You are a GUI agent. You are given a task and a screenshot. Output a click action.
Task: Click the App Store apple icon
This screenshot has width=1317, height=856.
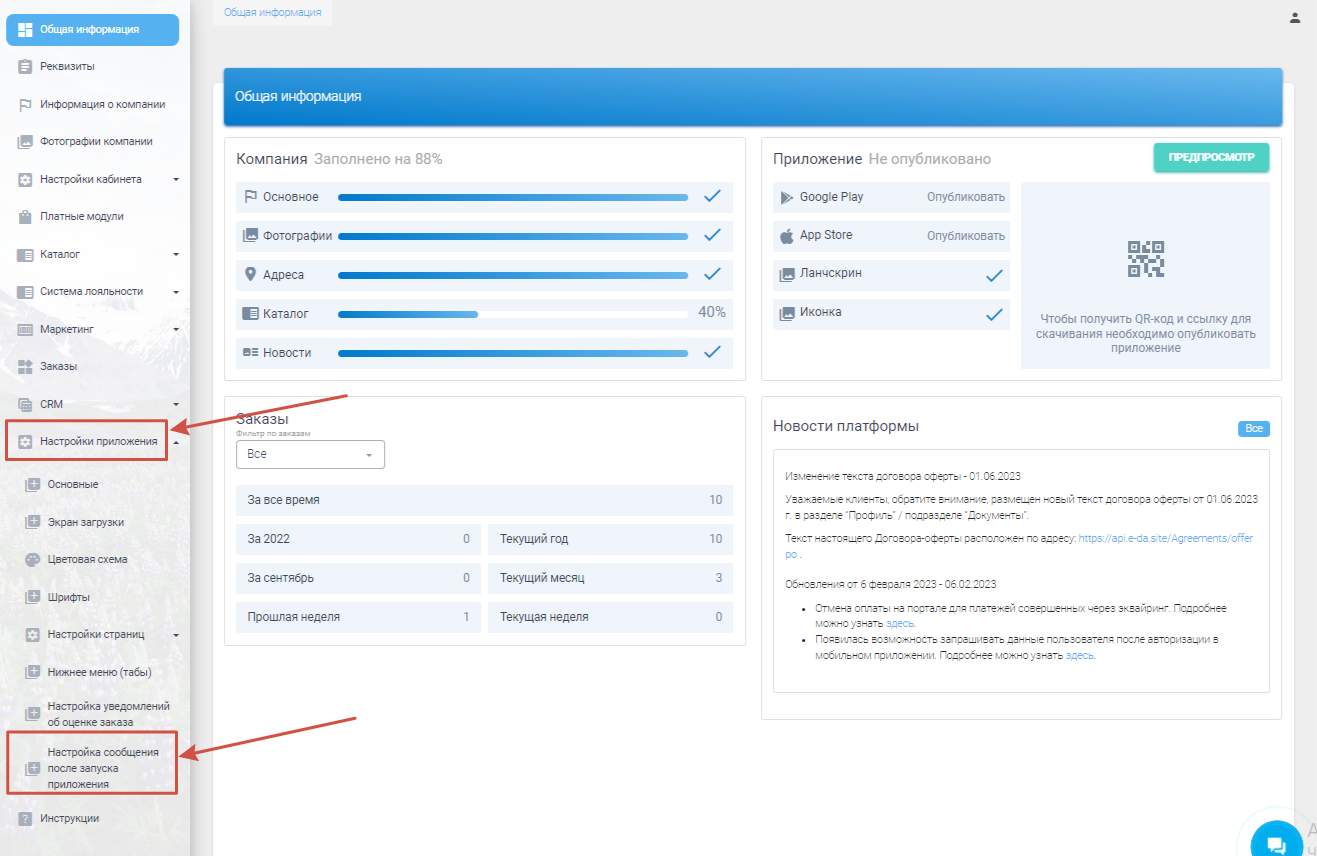pos(787,236)
